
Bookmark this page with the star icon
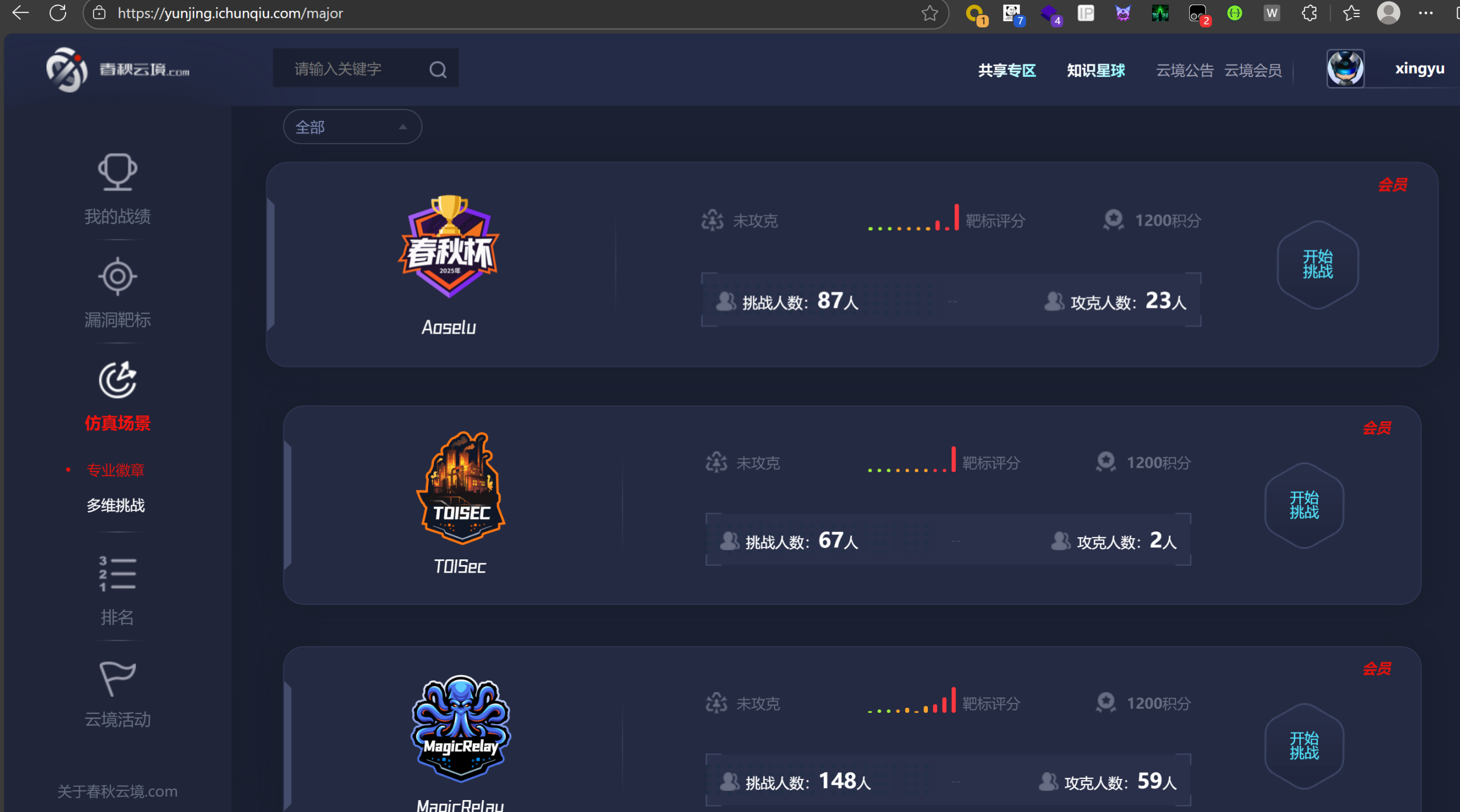(930, 13)
